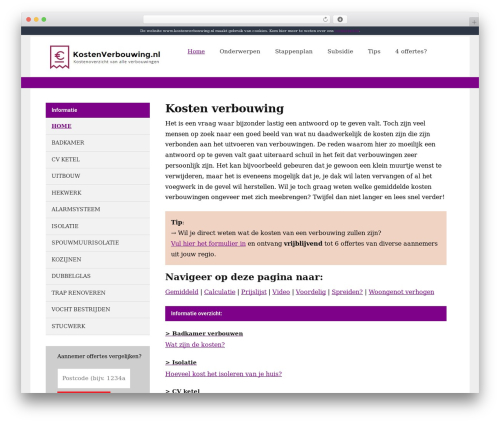Go to the Stappenplan menu item
This screenshot has width=500, height=423.
tap(294, 51)
